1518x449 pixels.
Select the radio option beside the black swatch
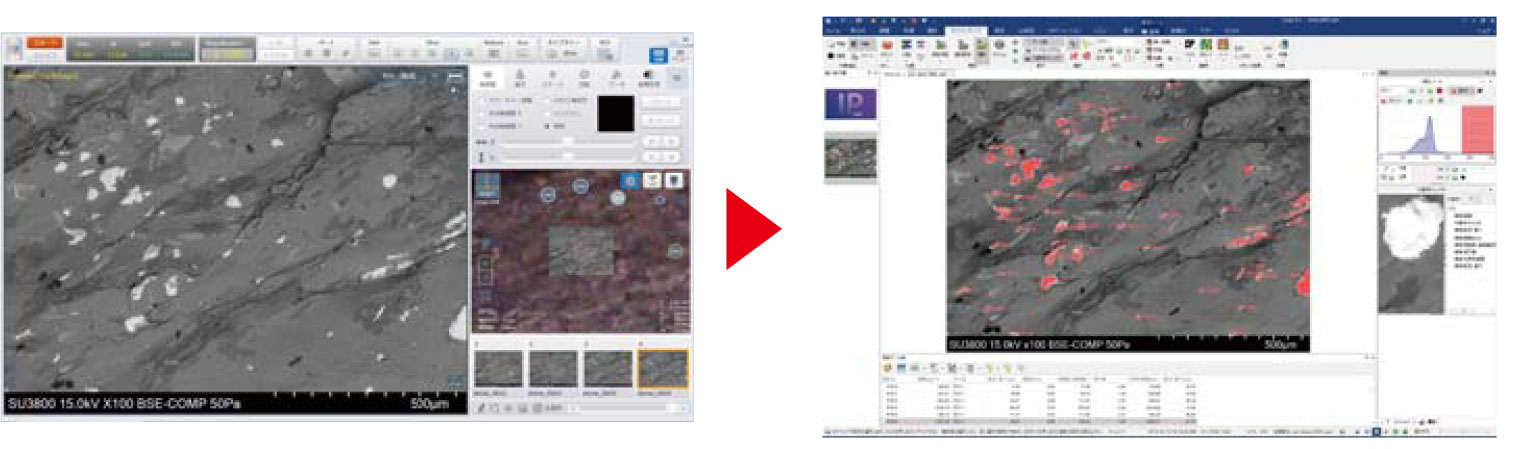[x=546, y=126]
